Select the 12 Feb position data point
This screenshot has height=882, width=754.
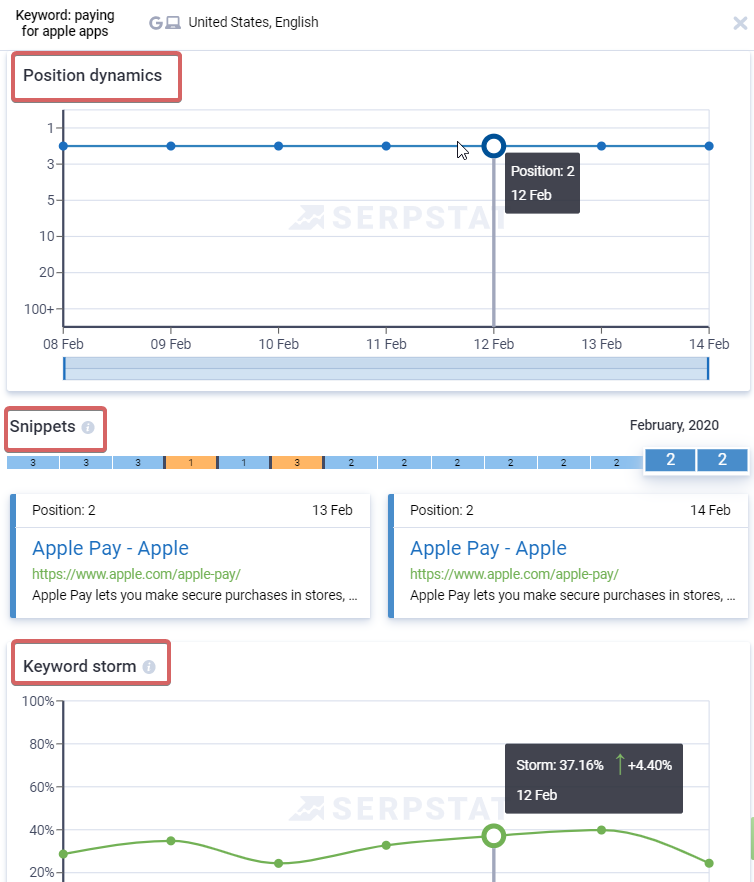coord(493,146)
